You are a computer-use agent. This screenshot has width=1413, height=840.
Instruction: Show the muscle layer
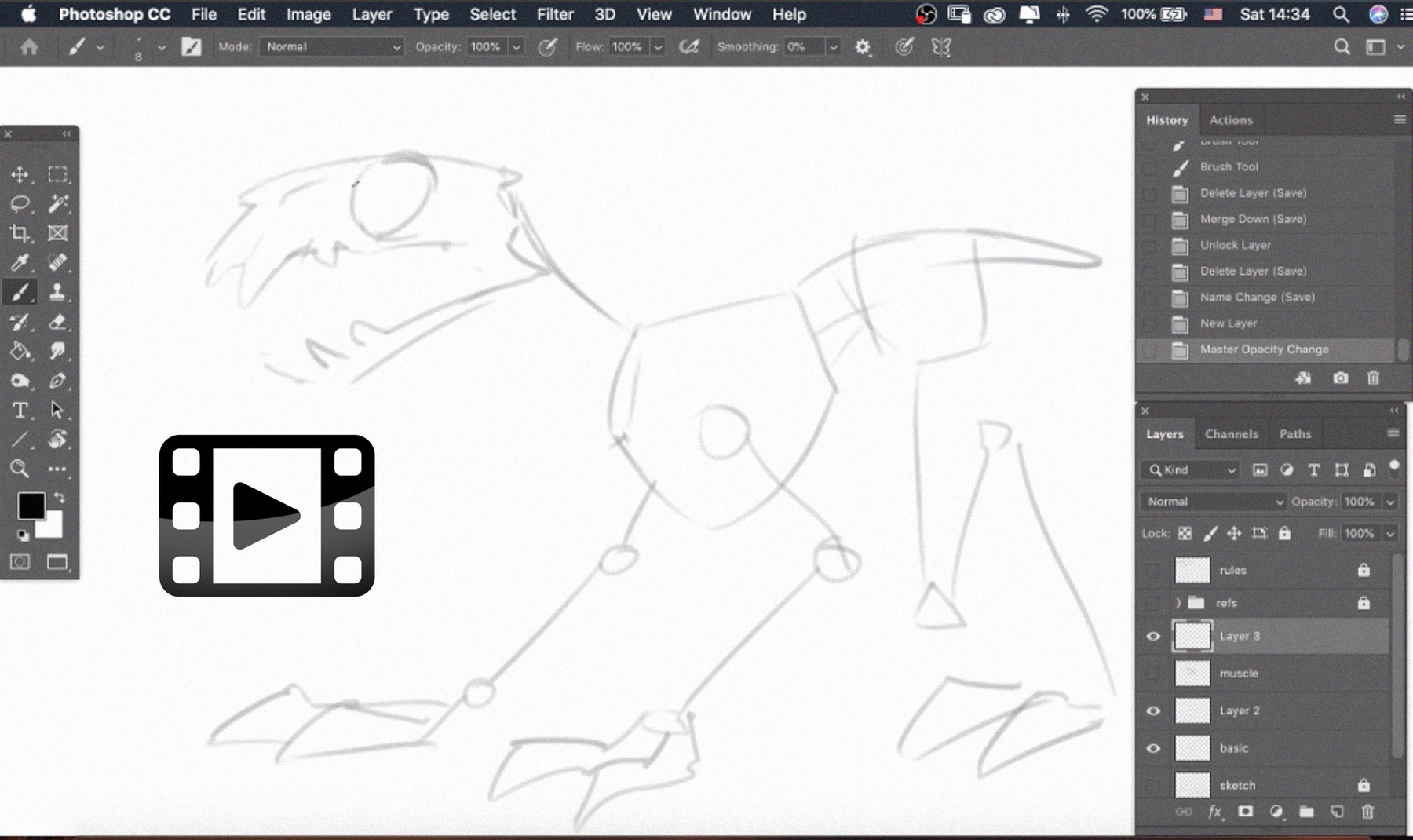1152,673
